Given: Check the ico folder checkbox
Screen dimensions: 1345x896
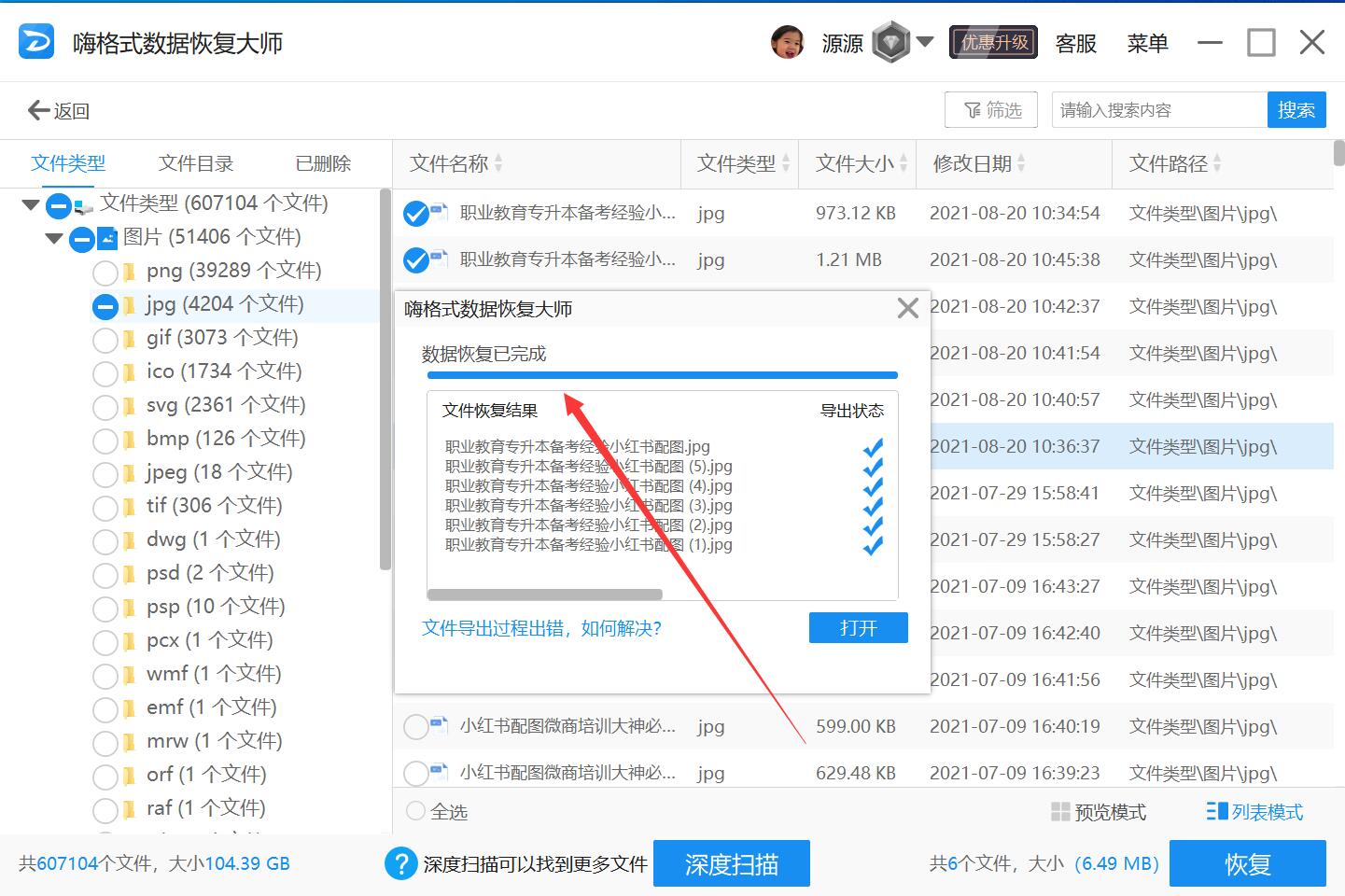Looking at the screenshot, I should click(x=105, y=373).
